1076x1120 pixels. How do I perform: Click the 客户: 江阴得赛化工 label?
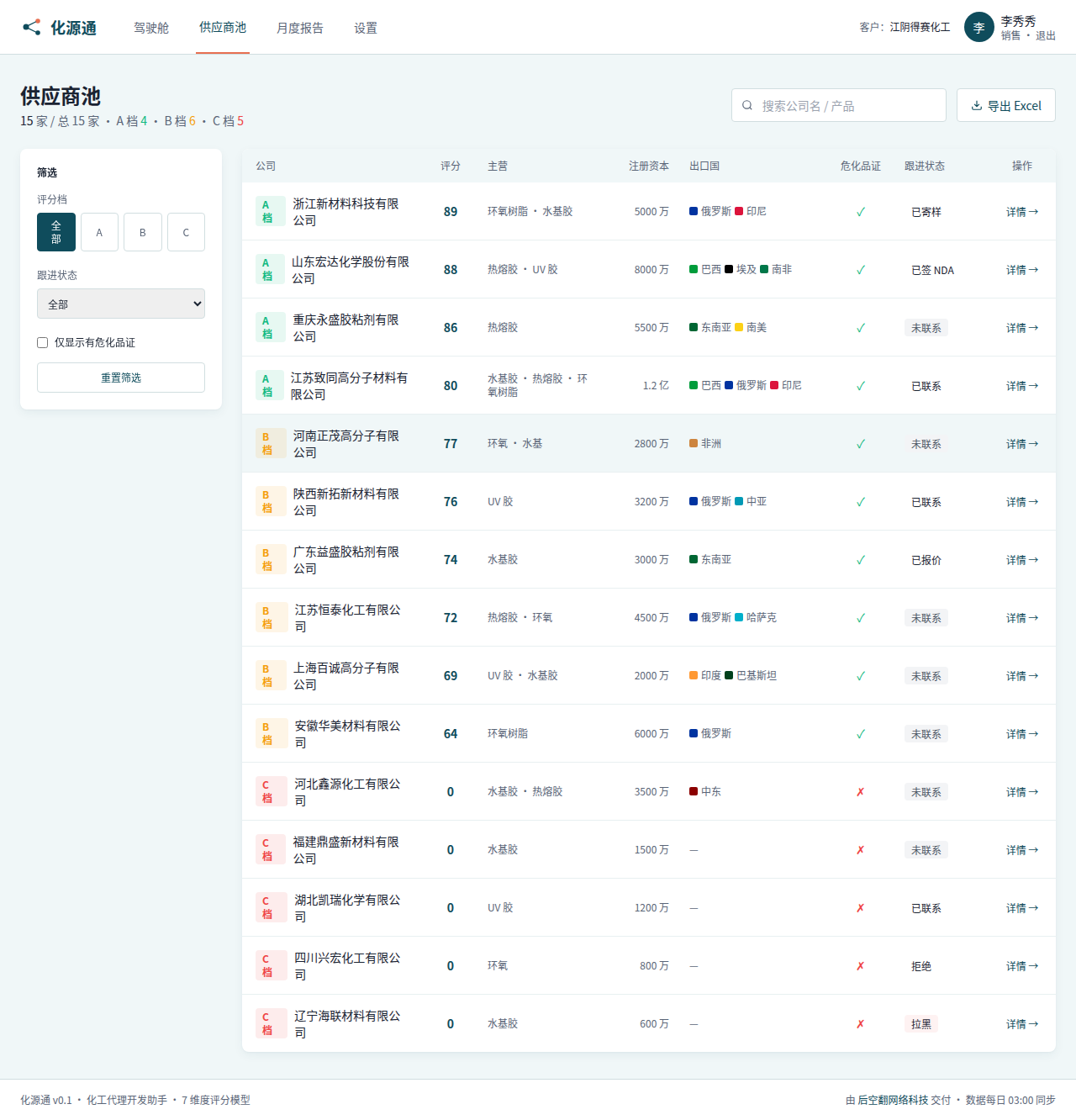[x=905, y=27]
